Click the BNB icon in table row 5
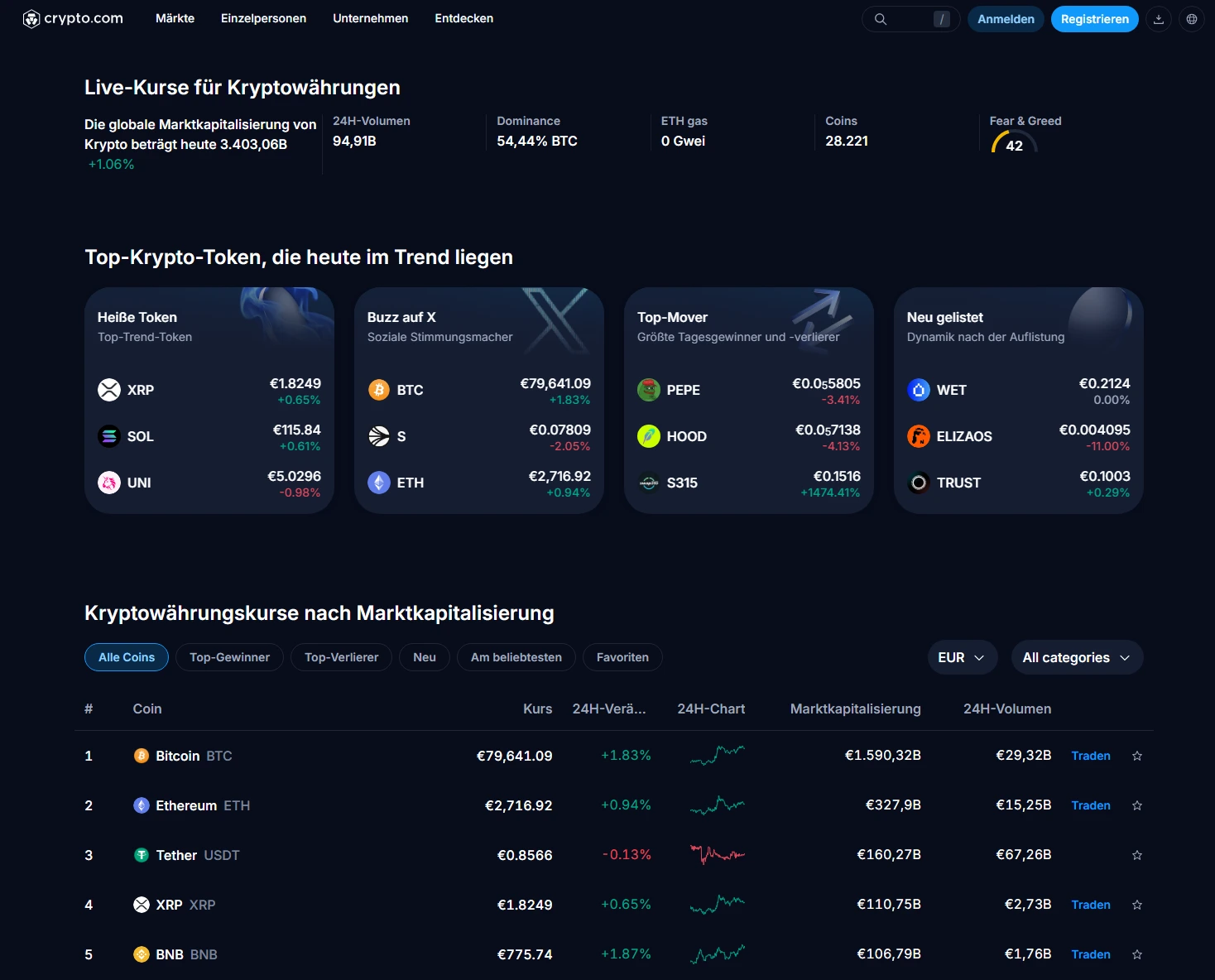 tap(142, 954)
